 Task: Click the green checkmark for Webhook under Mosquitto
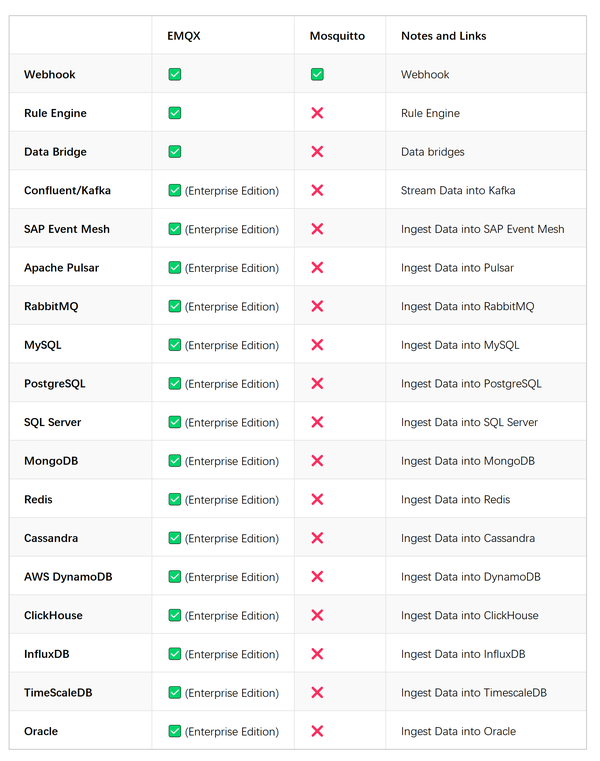(x=317, y=75)
